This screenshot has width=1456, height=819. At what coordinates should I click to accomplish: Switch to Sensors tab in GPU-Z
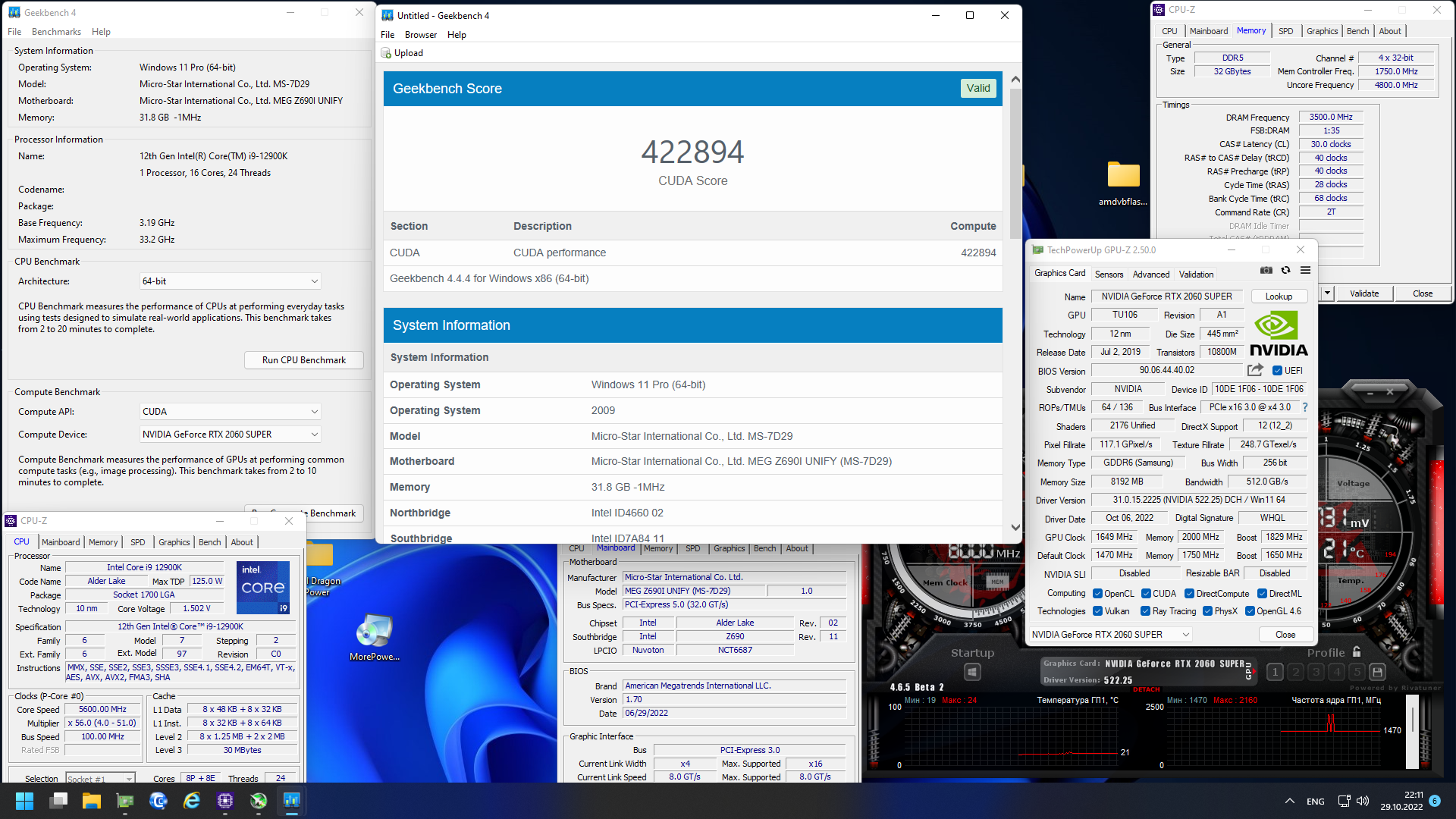point(1109,275)
